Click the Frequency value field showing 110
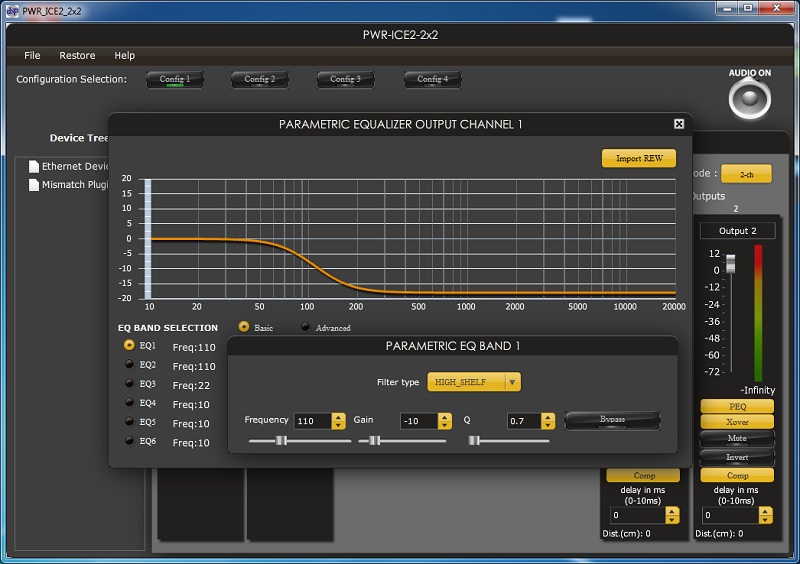The height and width of the screenshot is (564, 800). point(313,421)
